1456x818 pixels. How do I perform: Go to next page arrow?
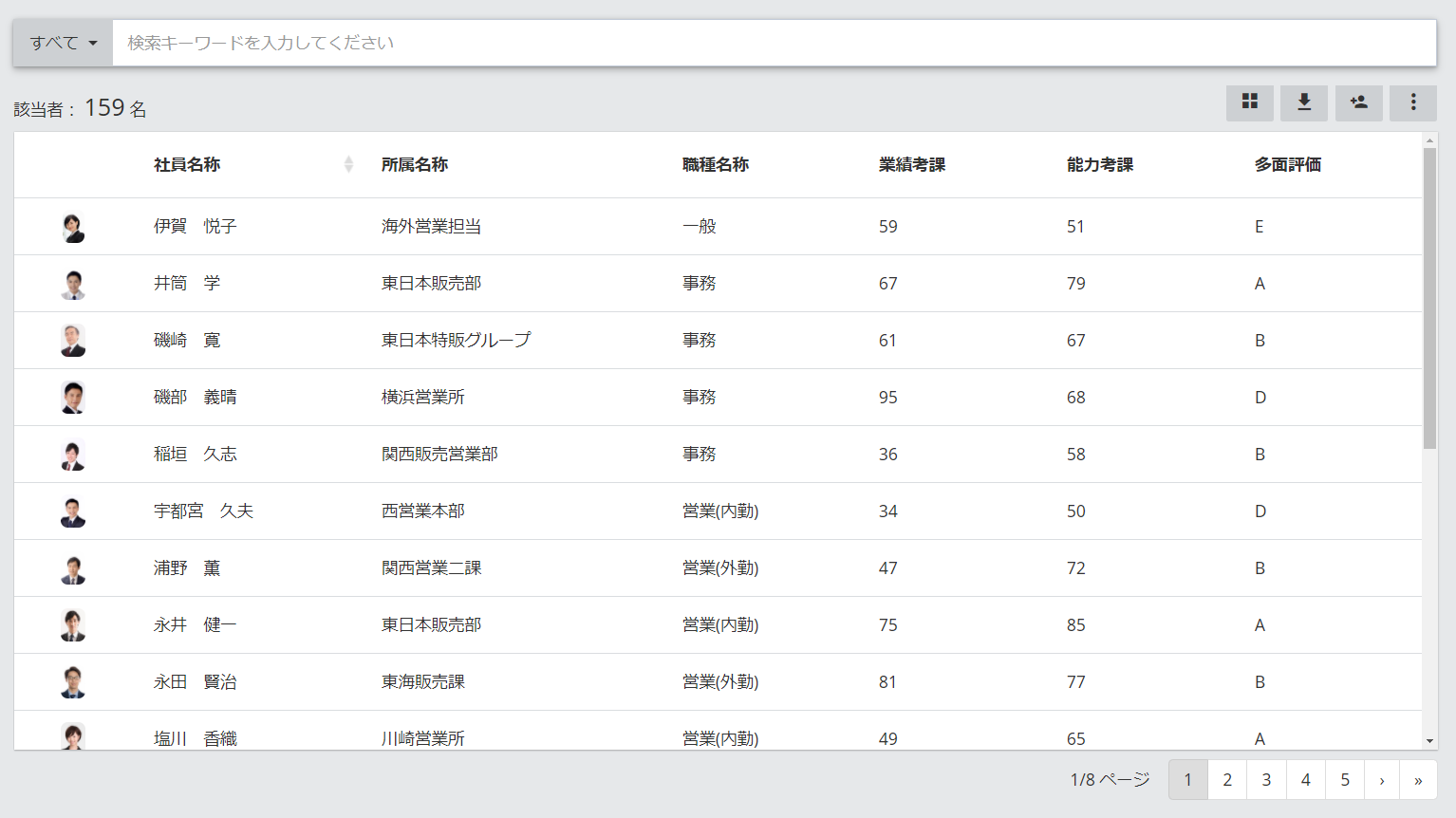tap(1381, 780)
